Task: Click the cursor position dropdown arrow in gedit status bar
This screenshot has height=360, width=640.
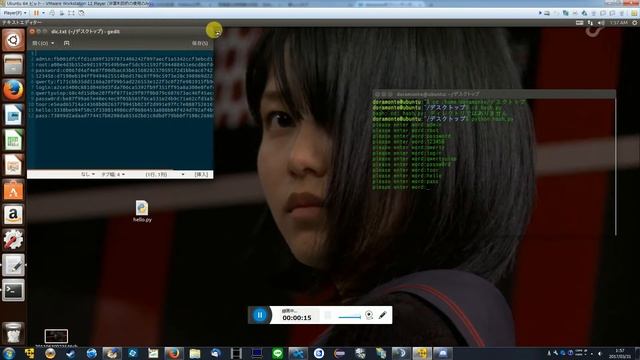Action: tap(183, 174)
